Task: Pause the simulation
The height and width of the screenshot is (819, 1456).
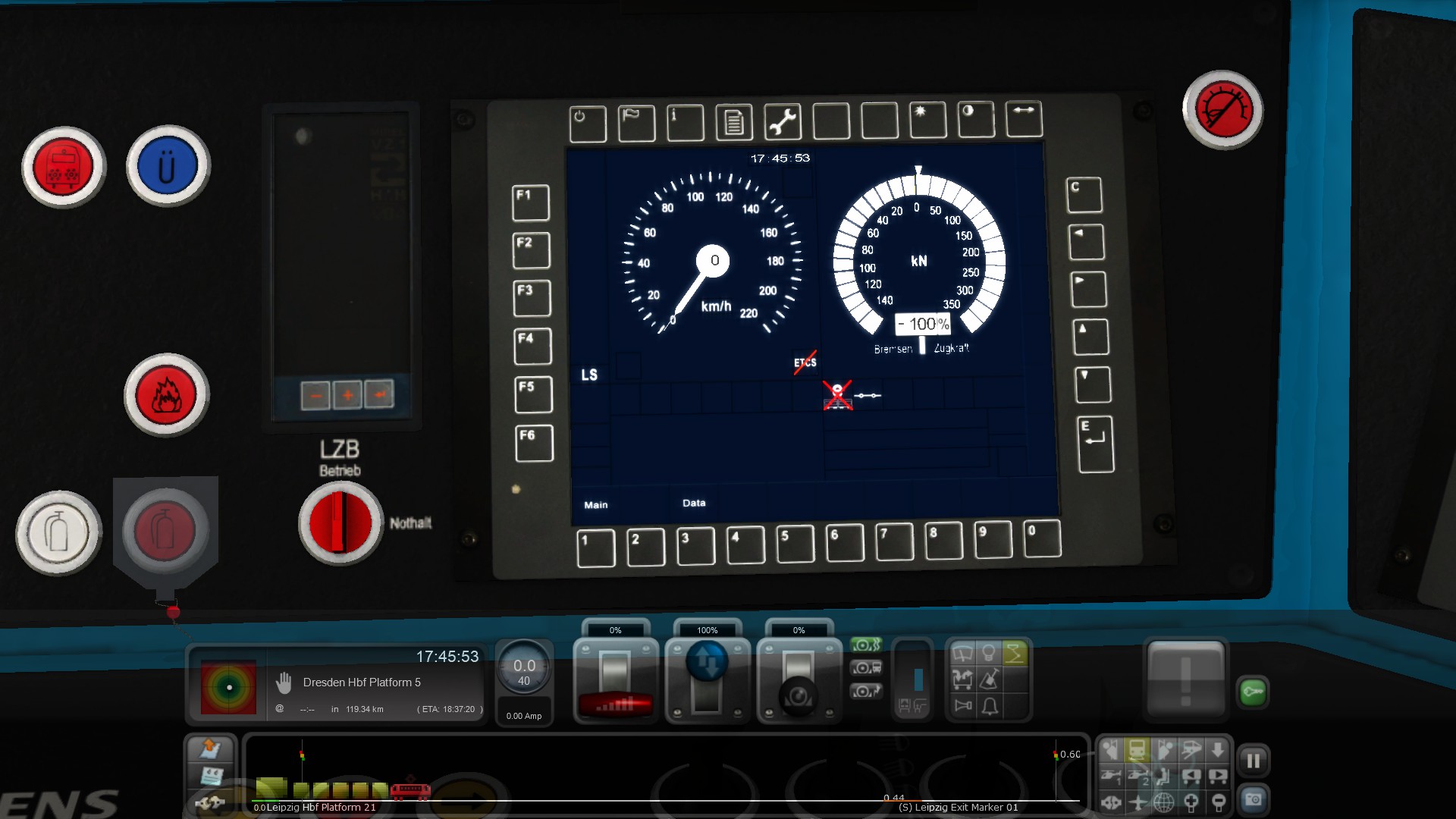Action: (x=1253, y=761)
